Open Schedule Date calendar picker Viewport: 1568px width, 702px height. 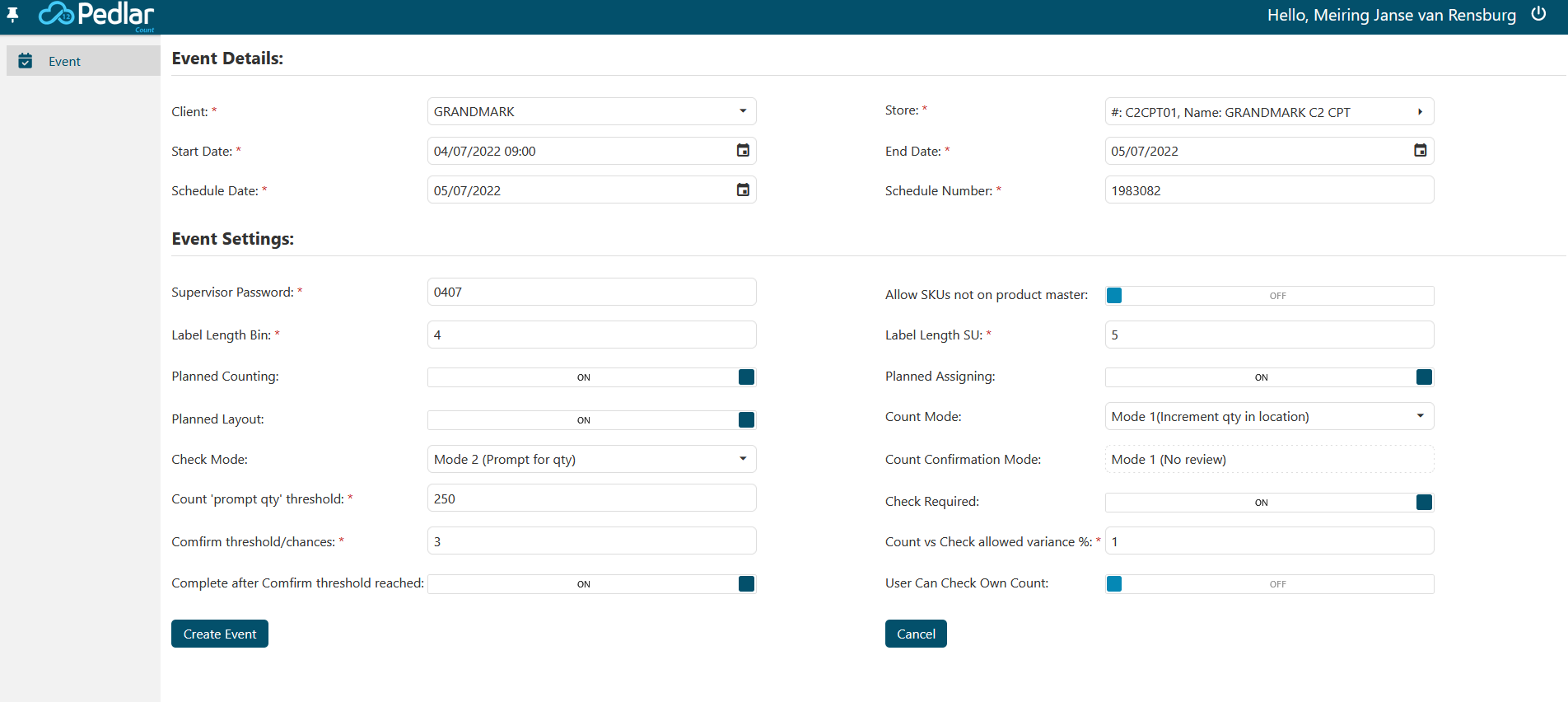pos(743,190)
